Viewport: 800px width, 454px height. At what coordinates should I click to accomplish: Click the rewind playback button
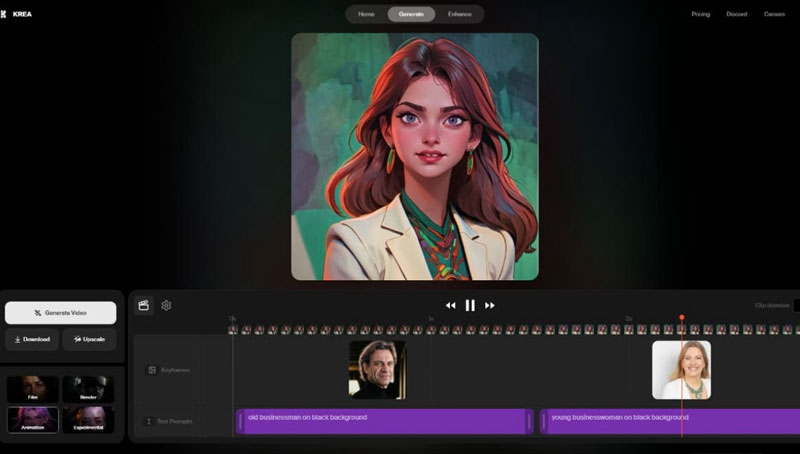pos(451,305)
